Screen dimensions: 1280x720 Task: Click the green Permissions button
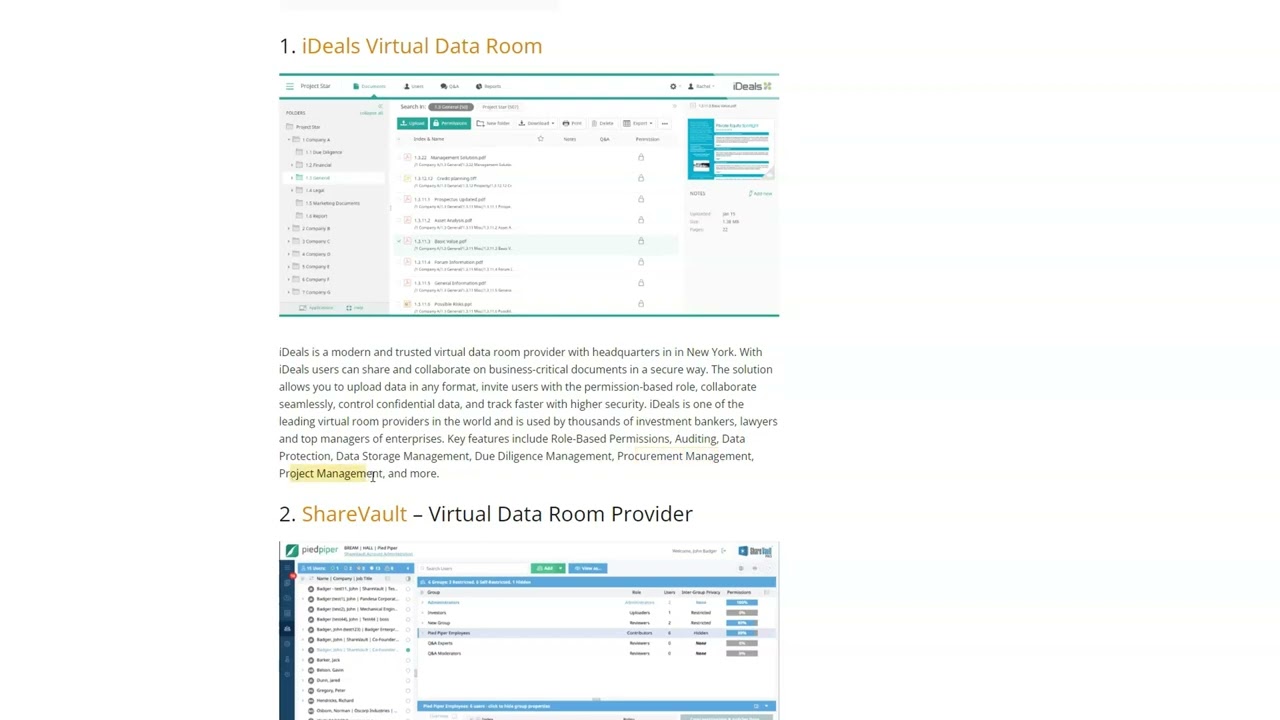pyautogui.click(x=451, y=123)
